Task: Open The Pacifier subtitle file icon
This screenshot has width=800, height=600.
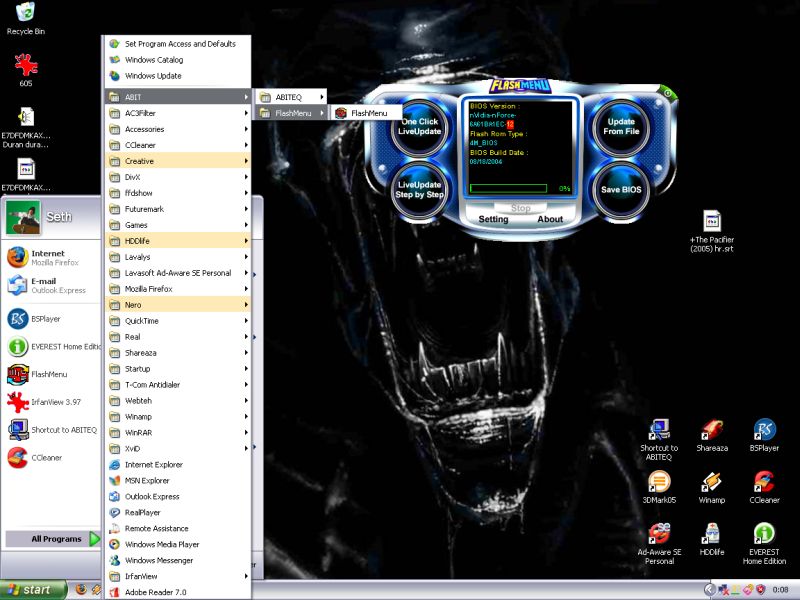Action: 712,222
